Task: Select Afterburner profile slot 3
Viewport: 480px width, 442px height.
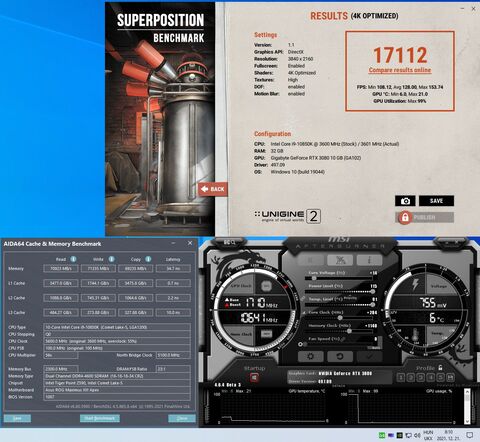Action: click(420, 377)
